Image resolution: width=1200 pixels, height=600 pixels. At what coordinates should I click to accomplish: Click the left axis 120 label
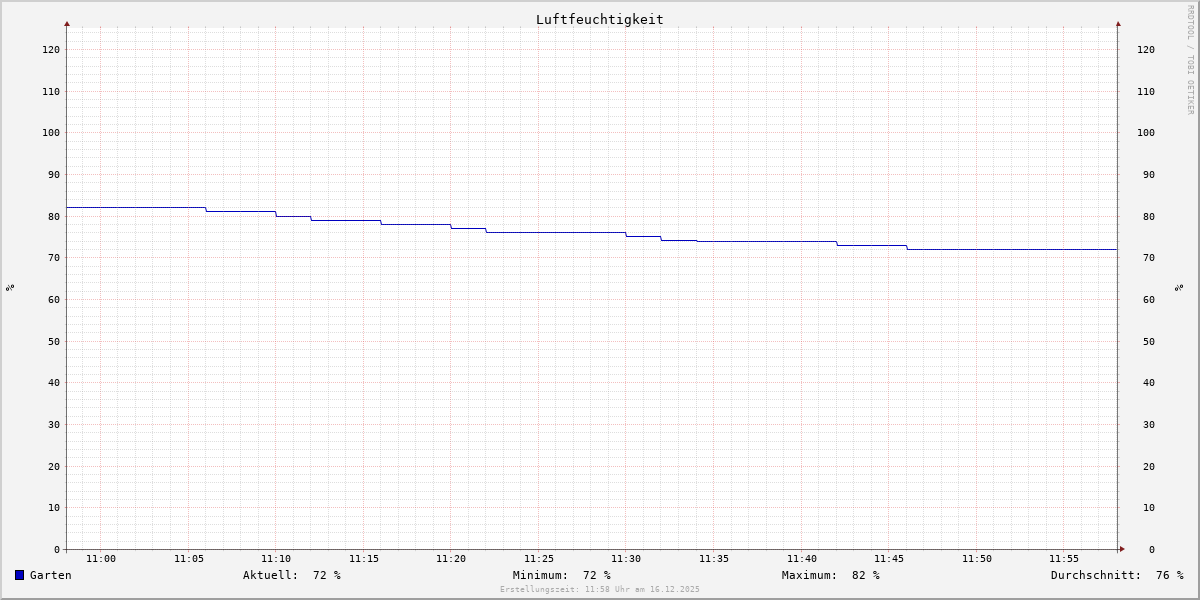pos(51,49)
